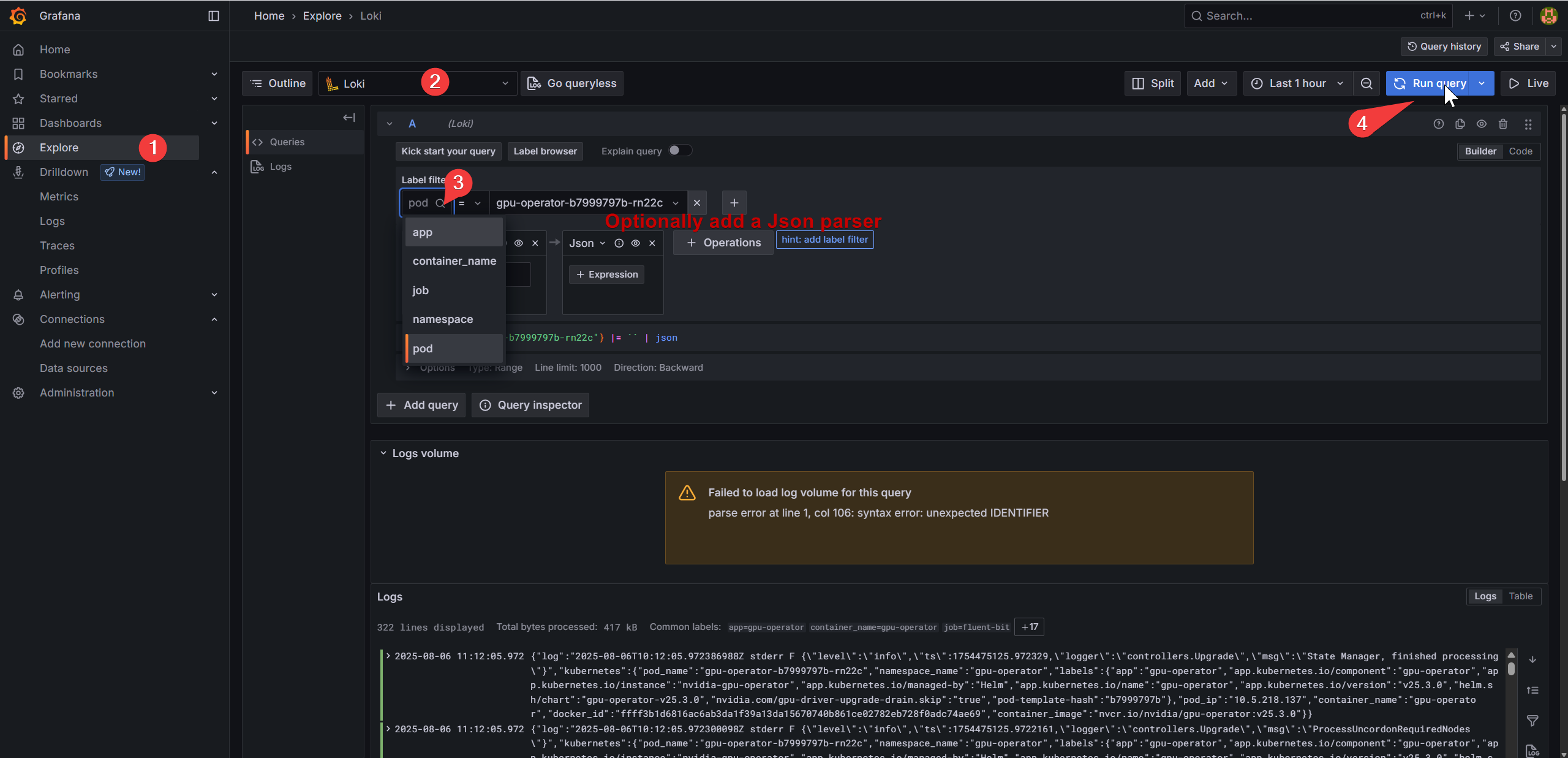Open the Last 1 hour time range picker

(x=1298, y=83)
